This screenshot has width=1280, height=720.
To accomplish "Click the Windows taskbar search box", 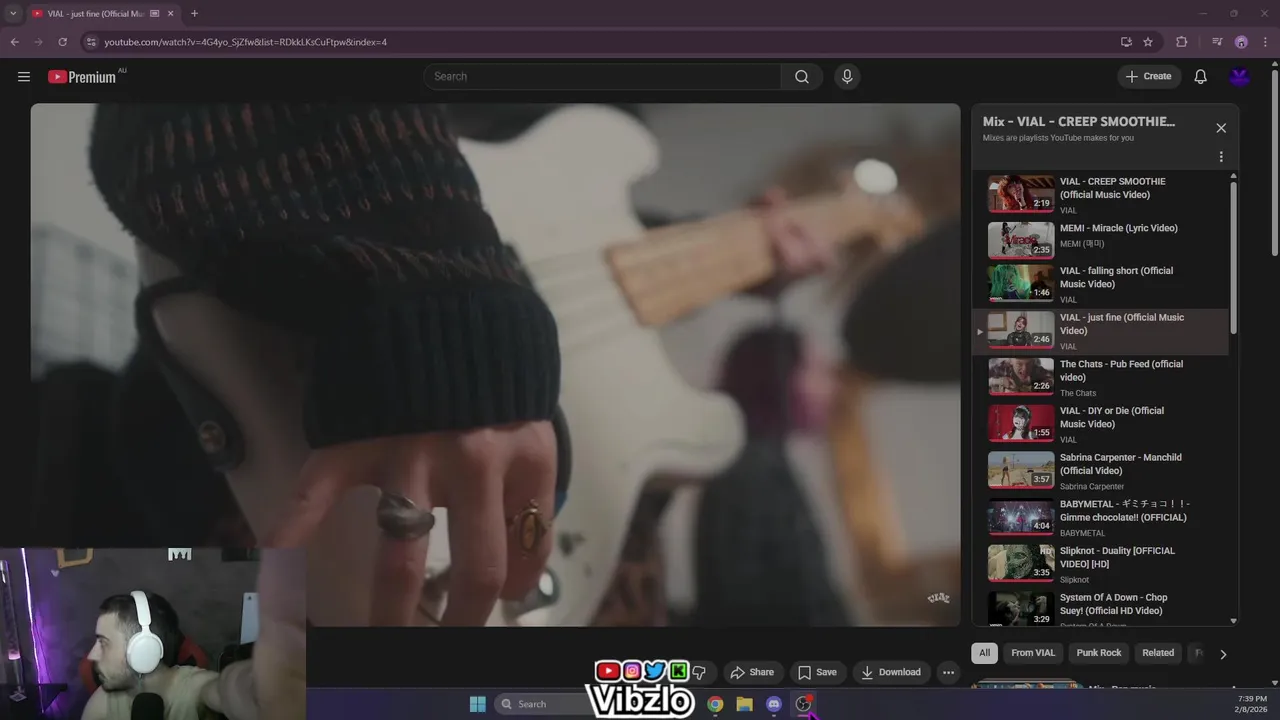I will pos(545,704).
